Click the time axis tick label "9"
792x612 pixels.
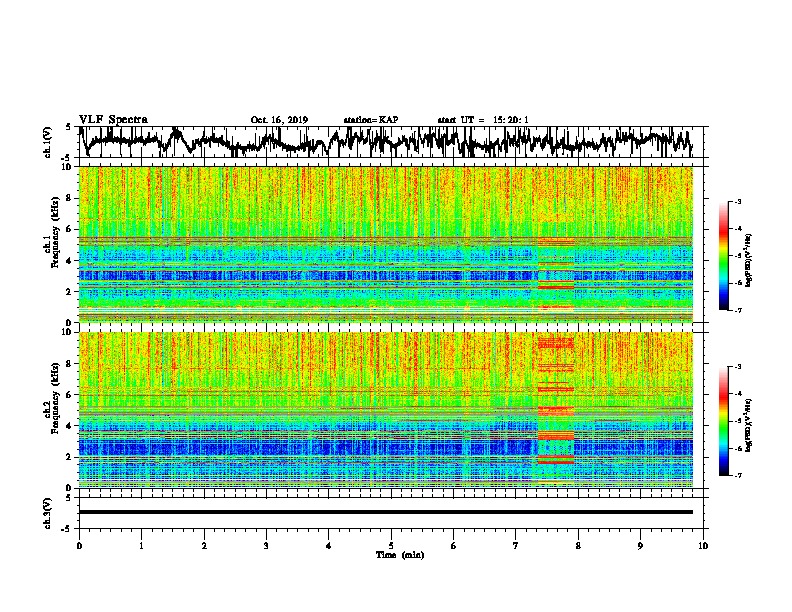point(640,546)
